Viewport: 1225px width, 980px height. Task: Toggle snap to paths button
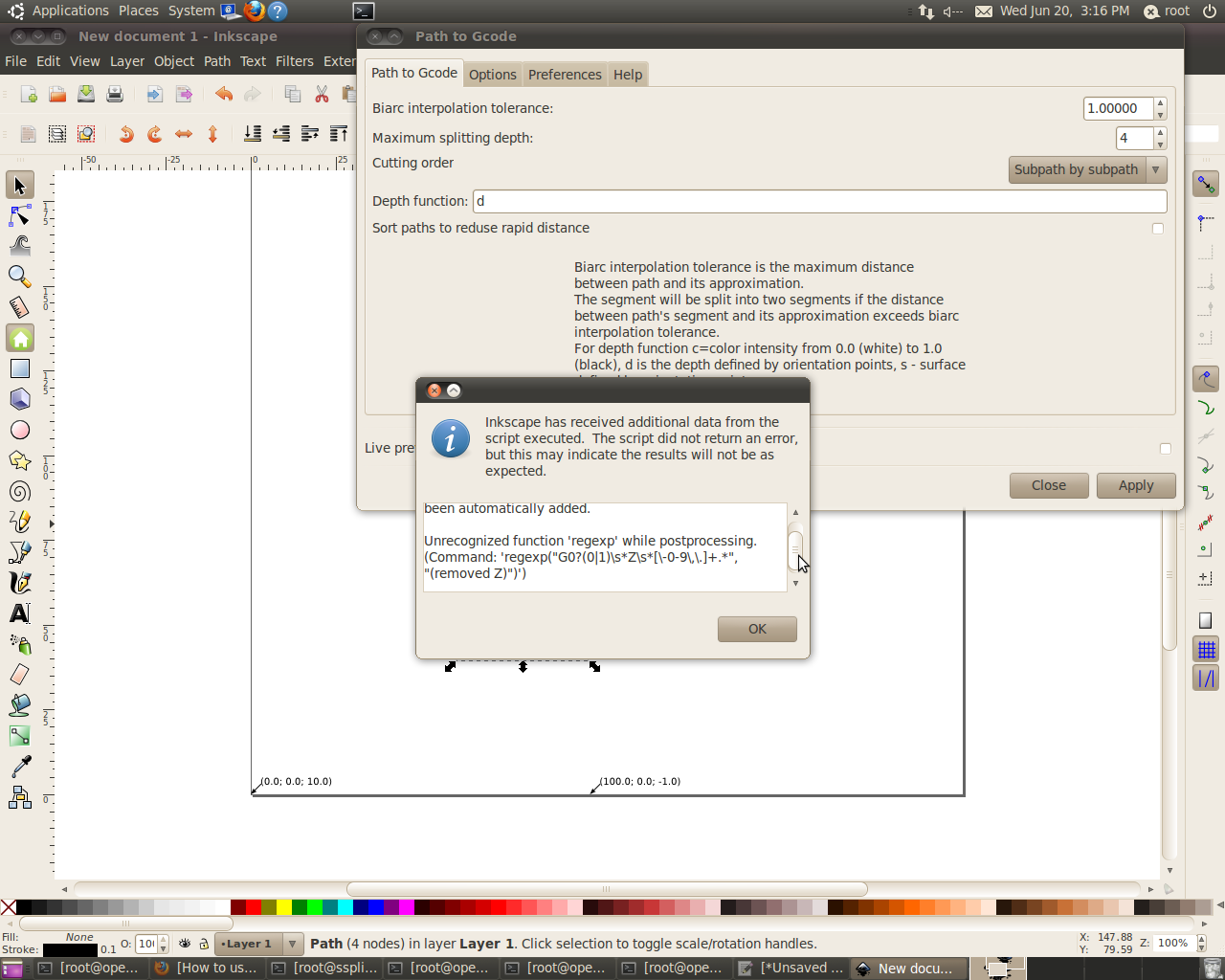(1205, 408)
